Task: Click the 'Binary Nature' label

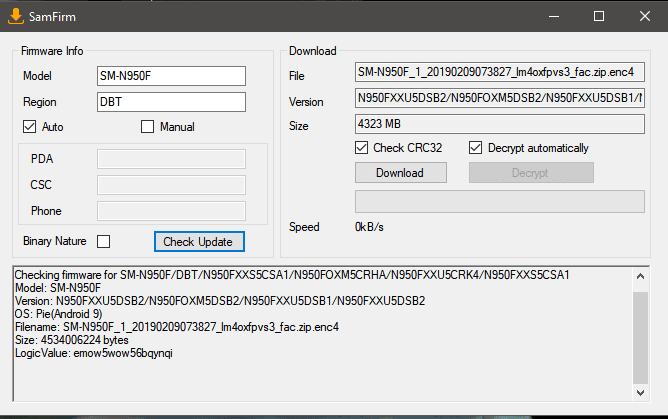Action: 55,241
